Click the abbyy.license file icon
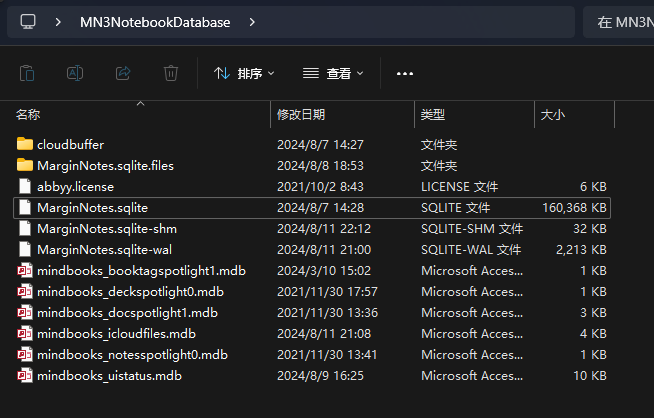 pyautogui.click(x=25, y=187)
